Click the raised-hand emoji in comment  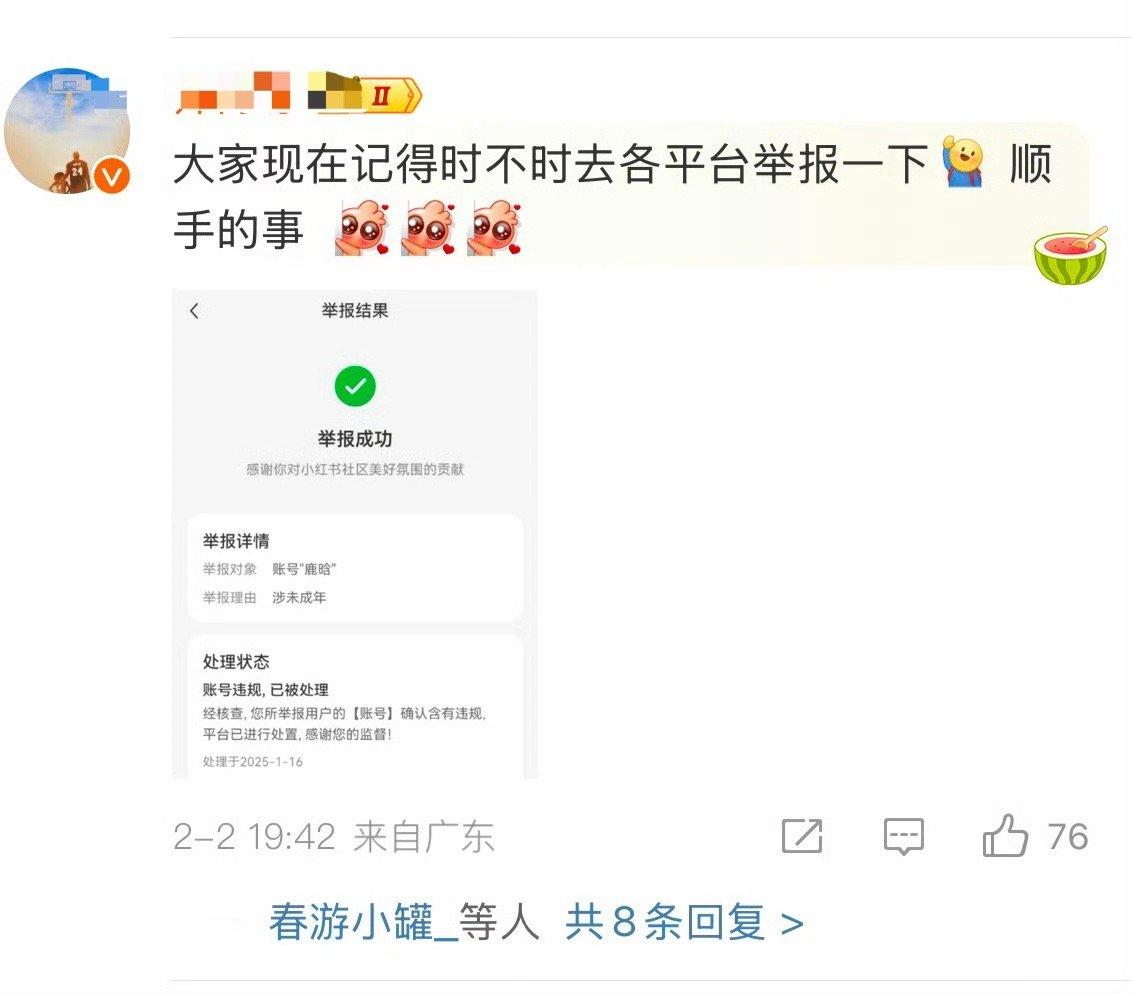(x=964, y=164)
